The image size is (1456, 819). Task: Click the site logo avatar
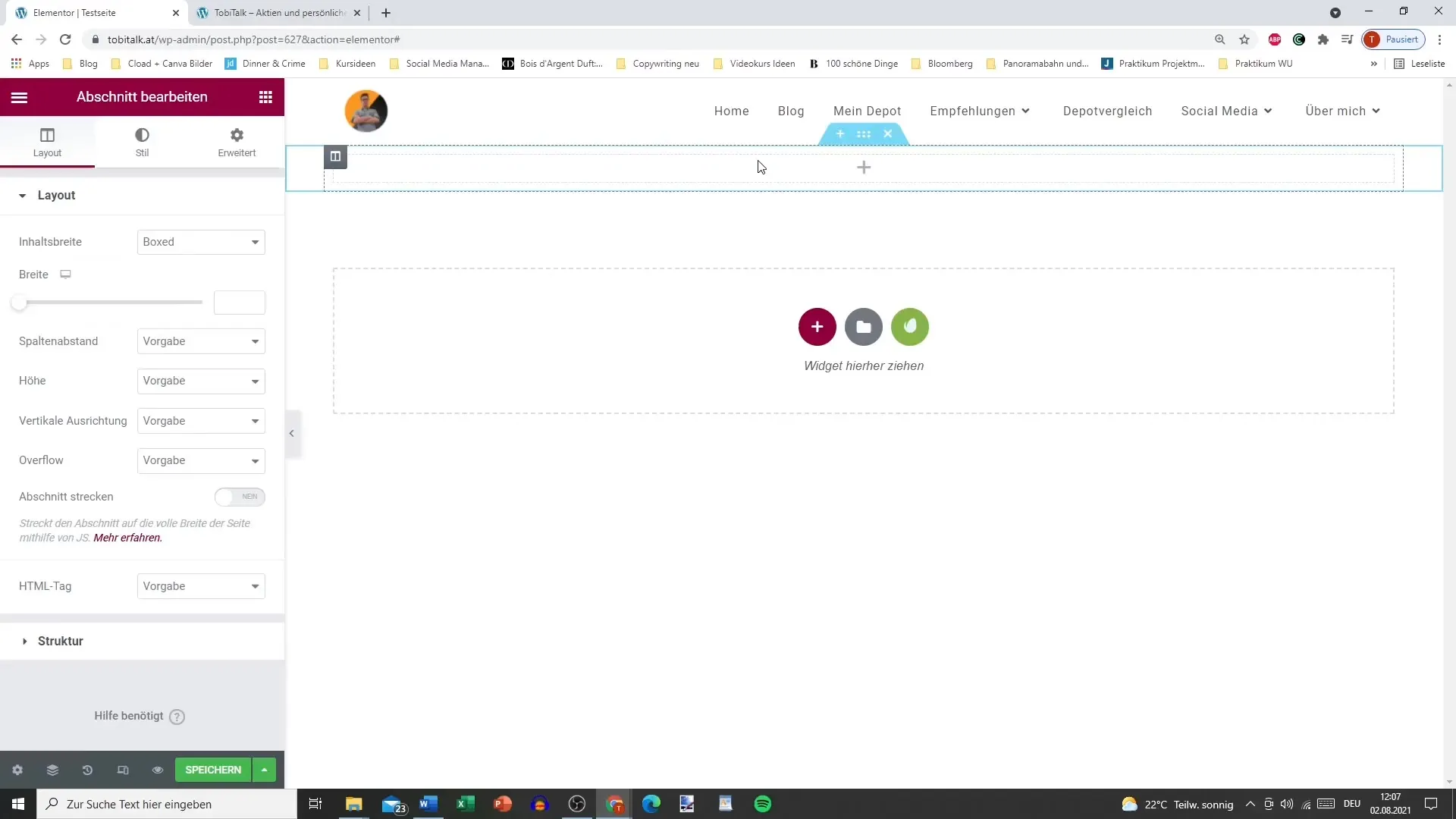[x=366, y=111]
